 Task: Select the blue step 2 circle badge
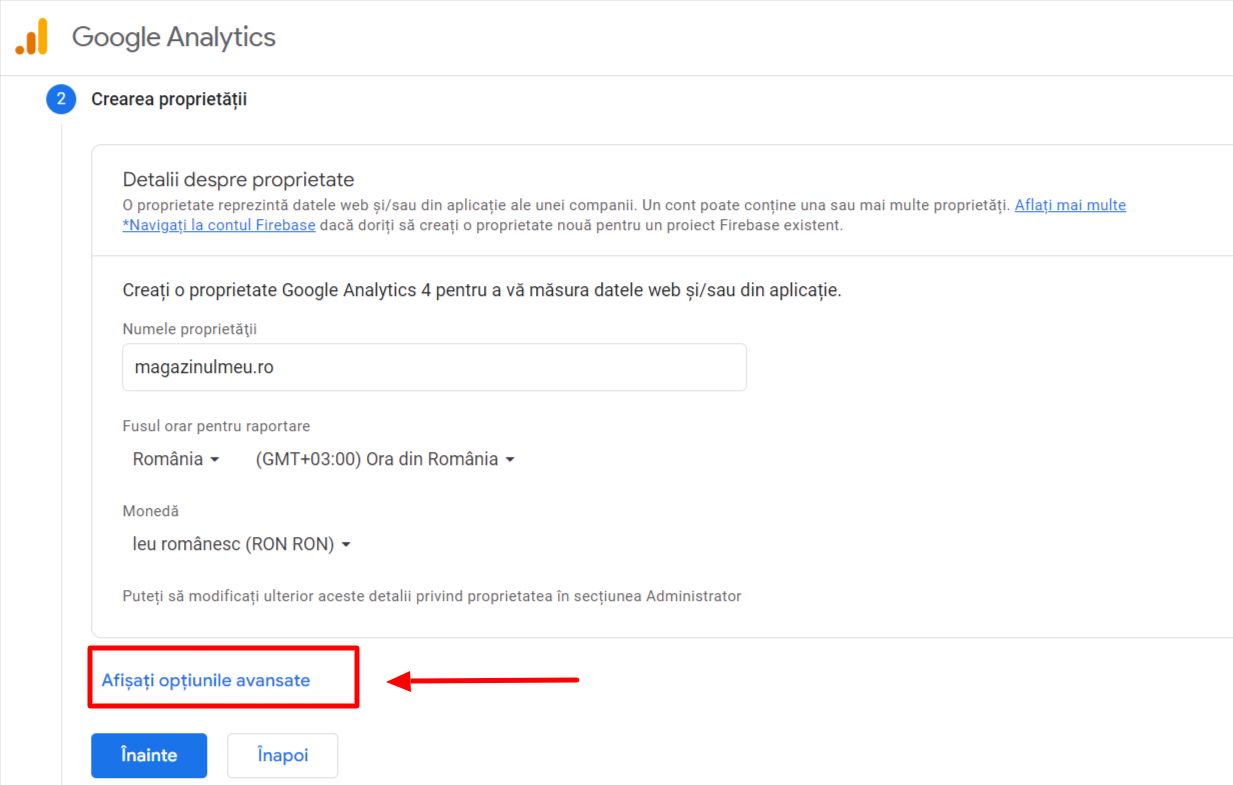(61, 100)
